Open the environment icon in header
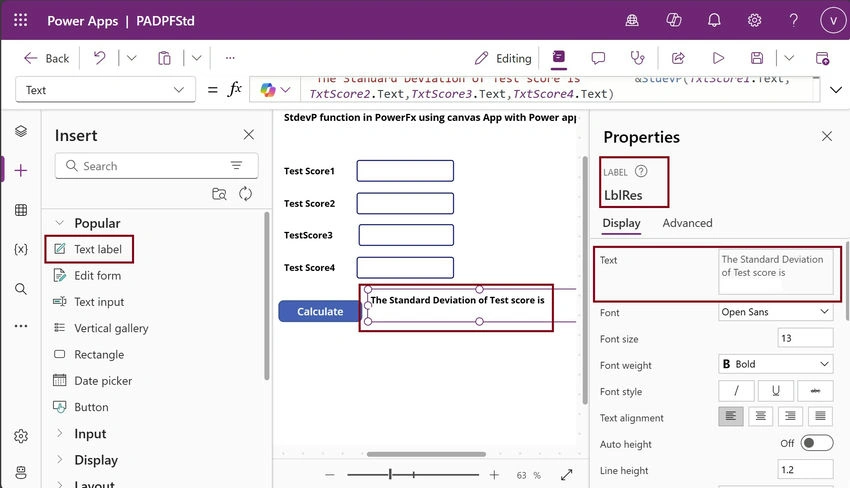 (632, 21)
